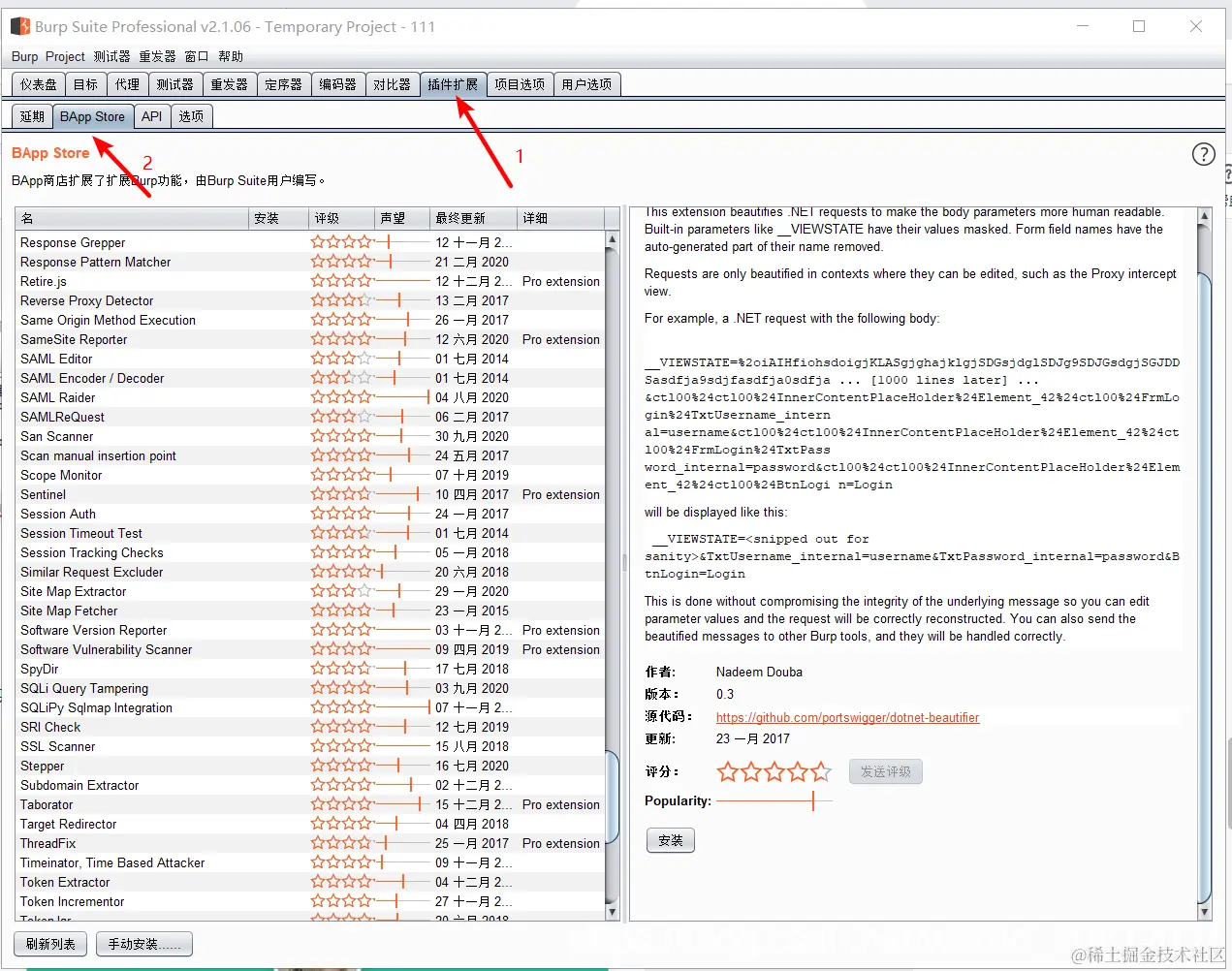Open the dotnet-beautifier GitHub link
The width and height of the screenshot is (1232, 971).
pyautogui.click(x=847, y=718)
